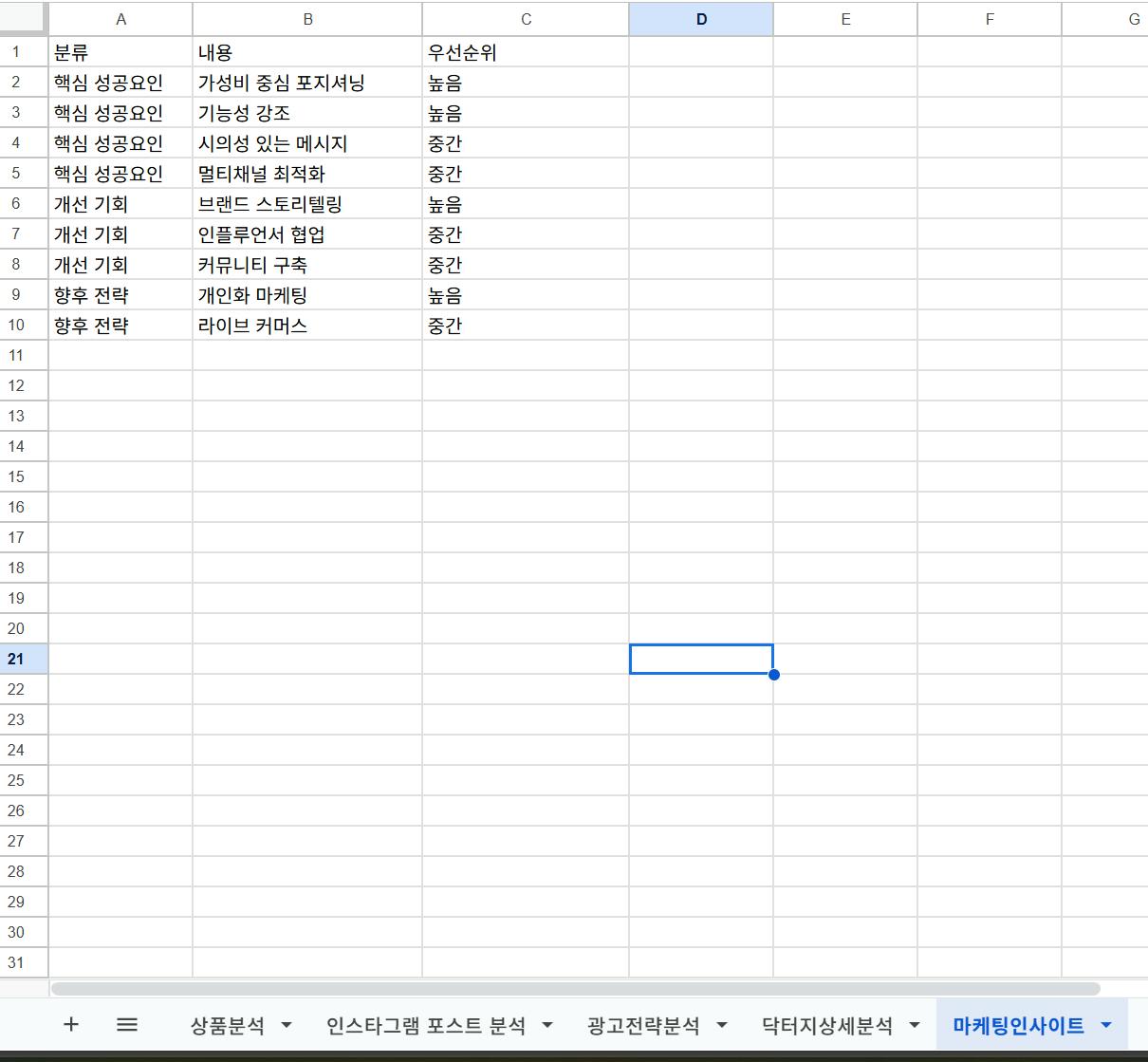Open the all sheets list icon

(127, 1024)
